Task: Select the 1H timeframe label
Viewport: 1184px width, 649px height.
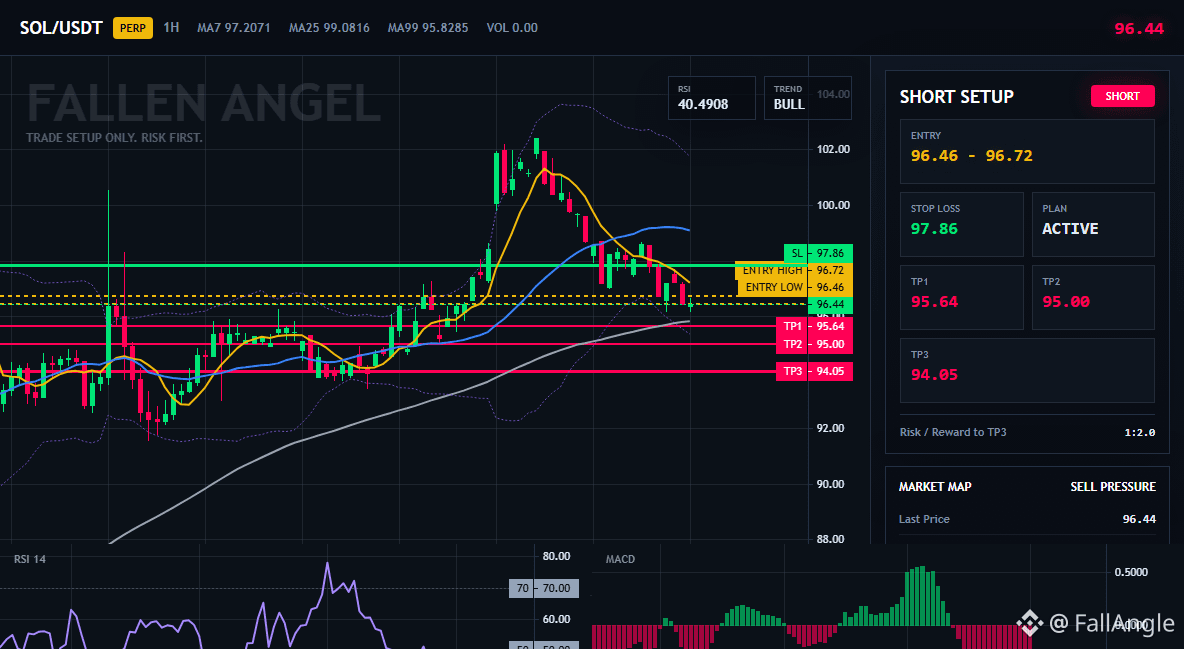Action: click(171, 27)
